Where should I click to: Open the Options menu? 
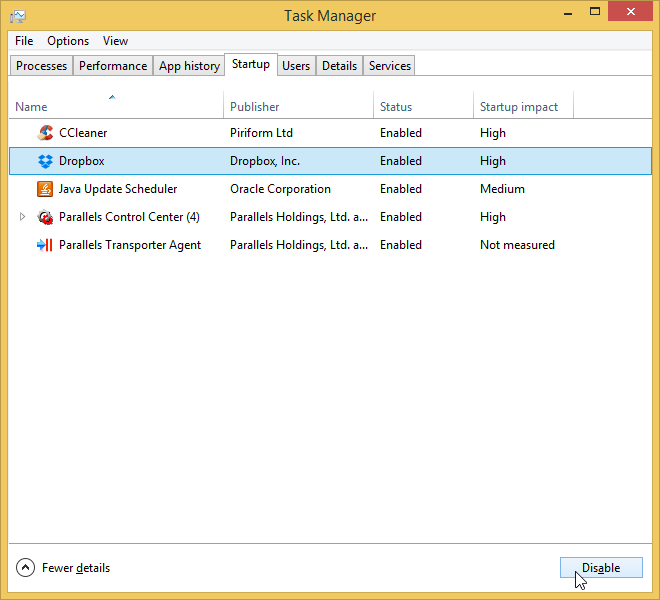click(x=68, y=41)
